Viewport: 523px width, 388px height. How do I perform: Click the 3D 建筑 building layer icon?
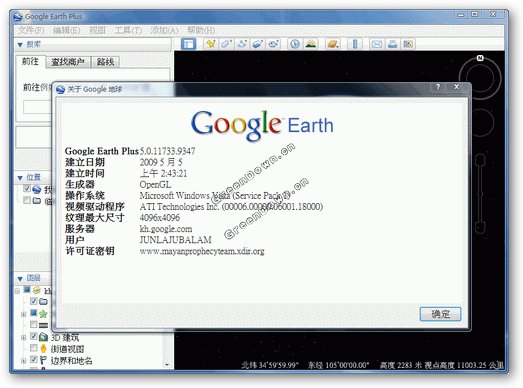(x=43, y=337)
